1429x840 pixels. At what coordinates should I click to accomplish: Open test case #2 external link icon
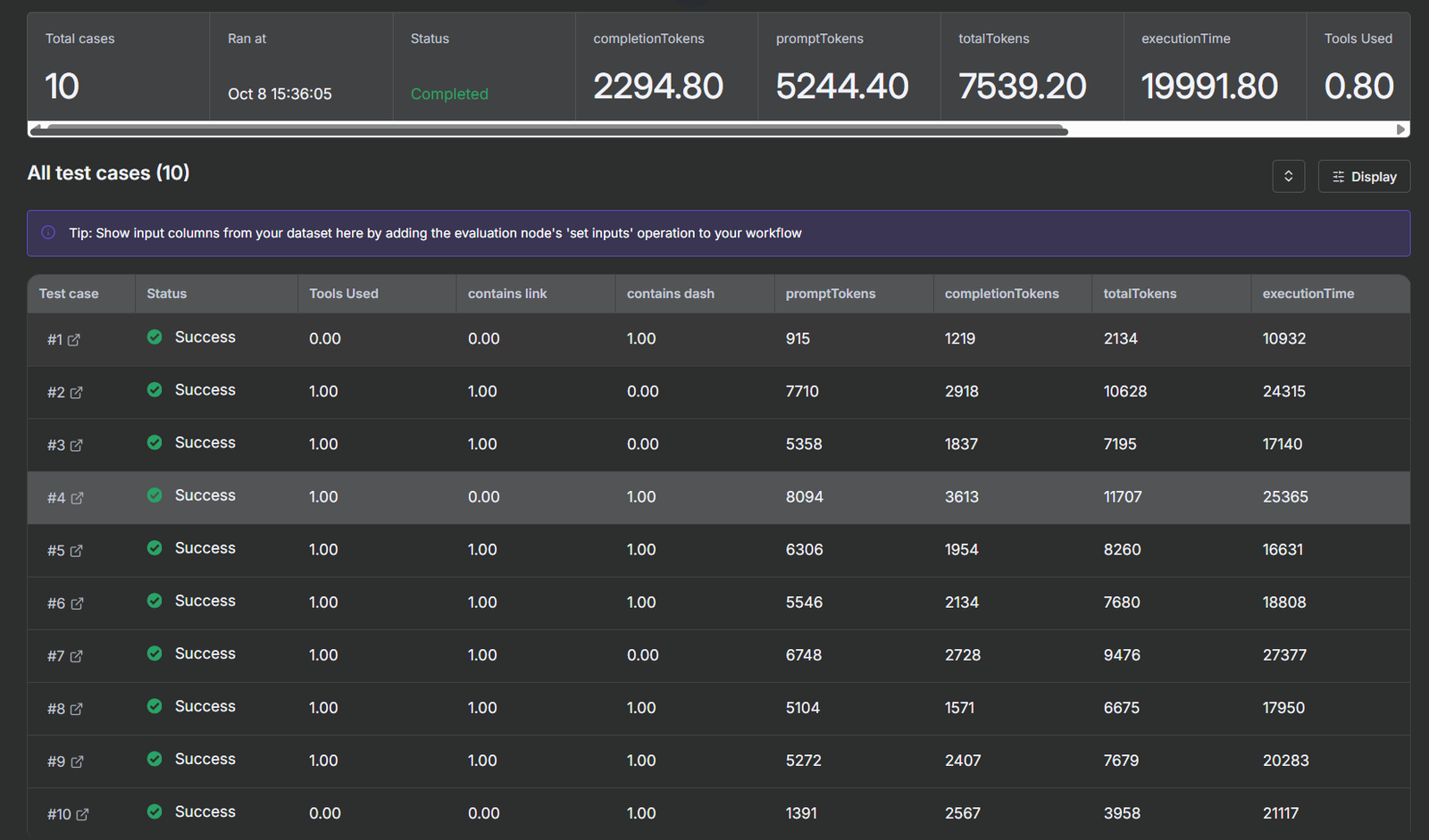[x=77, y=393]
